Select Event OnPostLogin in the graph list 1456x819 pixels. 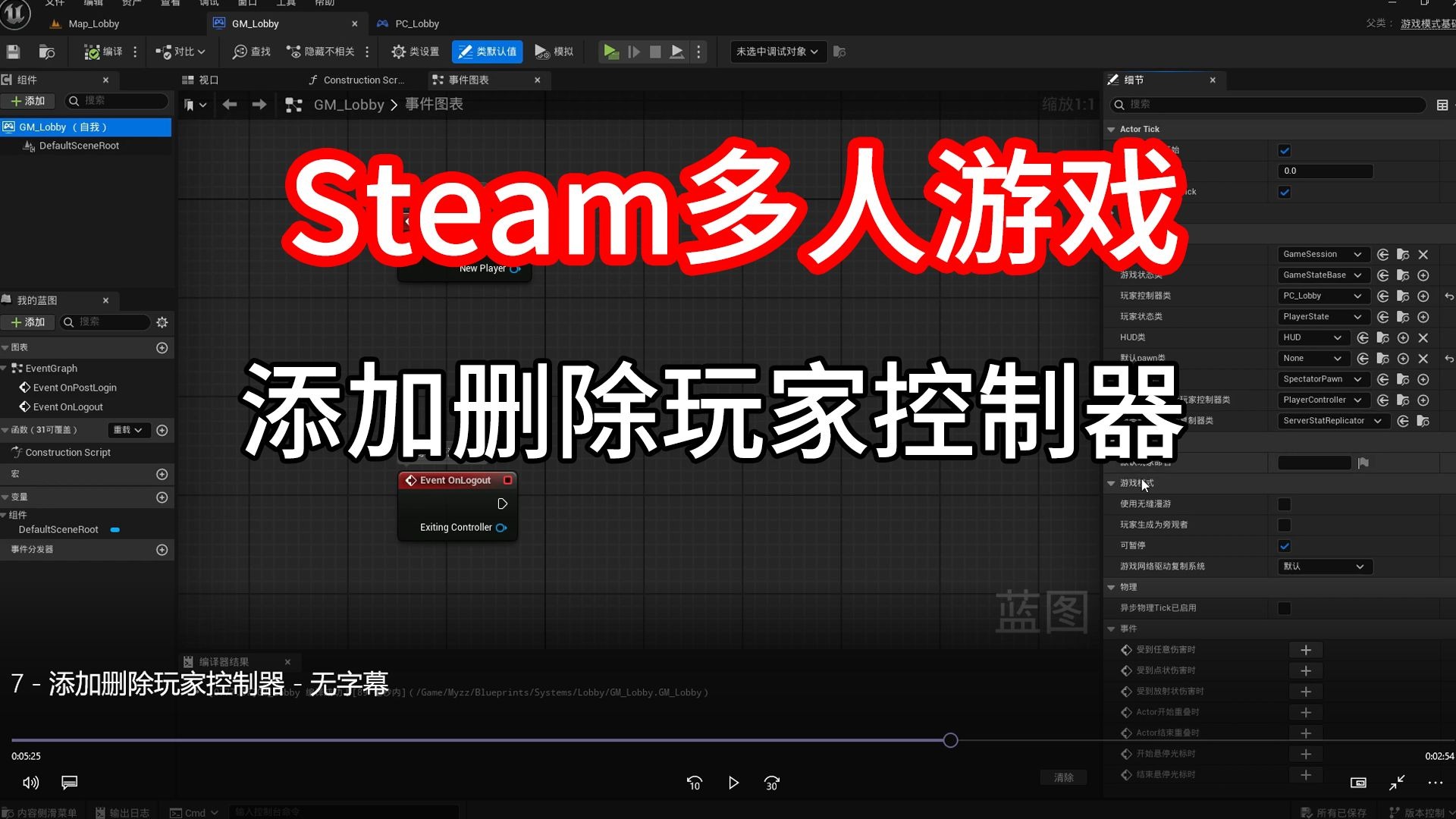click(74, 388)
